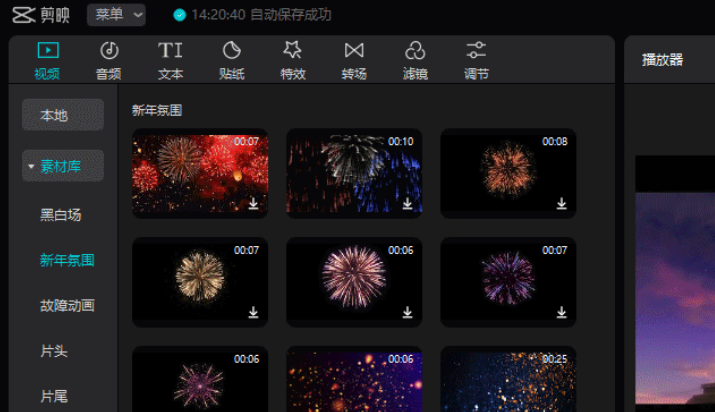This screenshot has width=715, height=412.
Task: Click the 播放器 panel title
Action: 662,60
